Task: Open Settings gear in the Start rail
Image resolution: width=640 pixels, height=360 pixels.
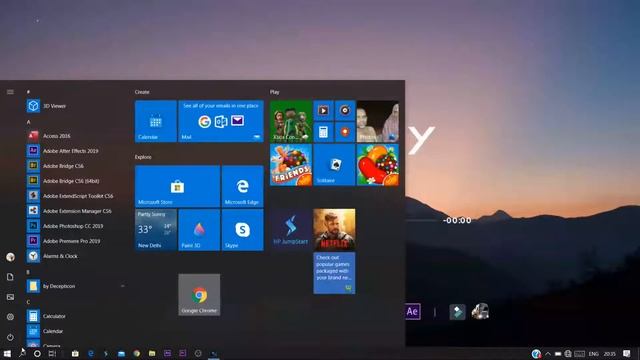Action: (x=10, y=317)
